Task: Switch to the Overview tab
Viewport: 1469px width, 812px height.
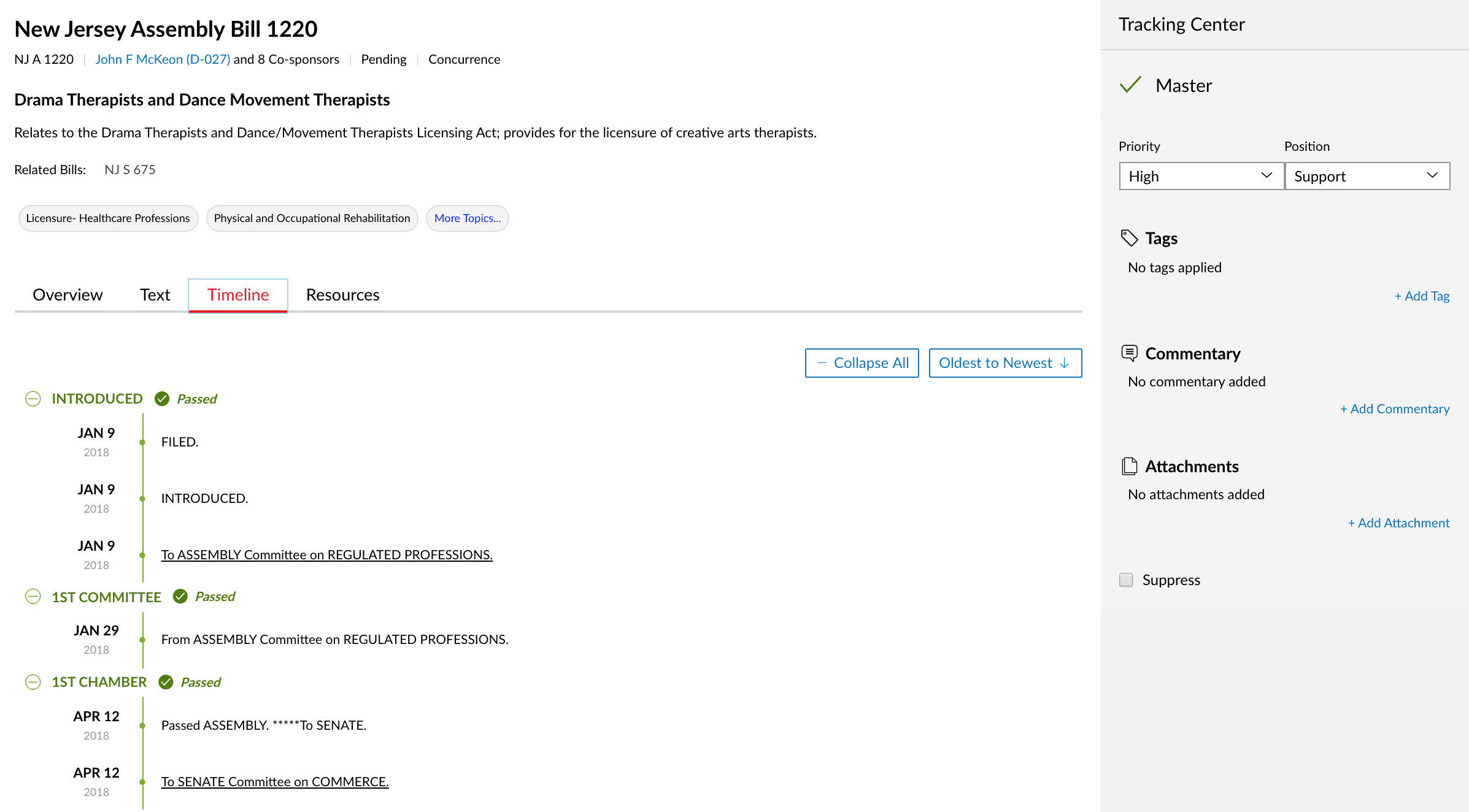Action: (67, 295)
